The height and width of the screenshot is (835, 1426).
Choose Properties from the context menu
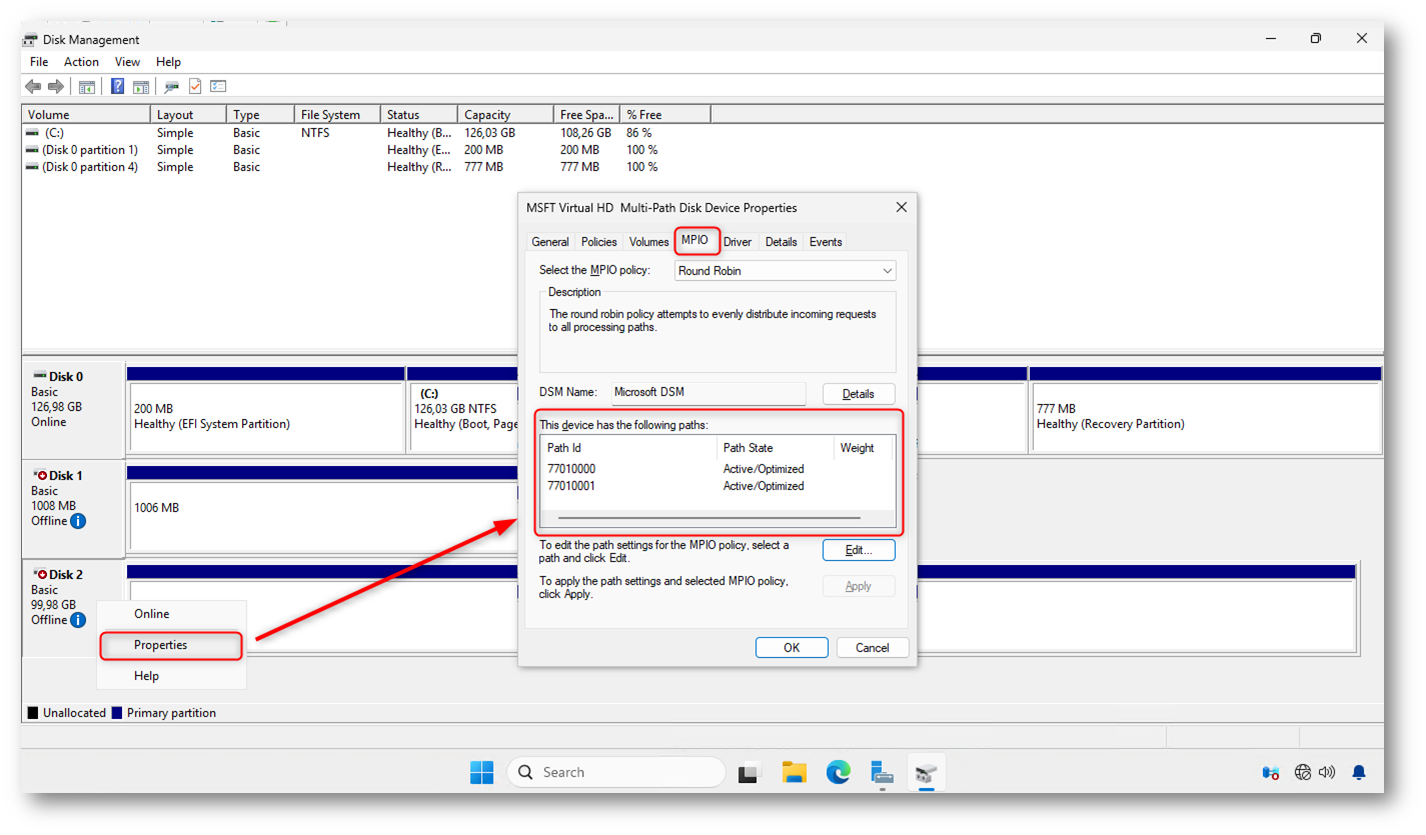coord(171,645)
